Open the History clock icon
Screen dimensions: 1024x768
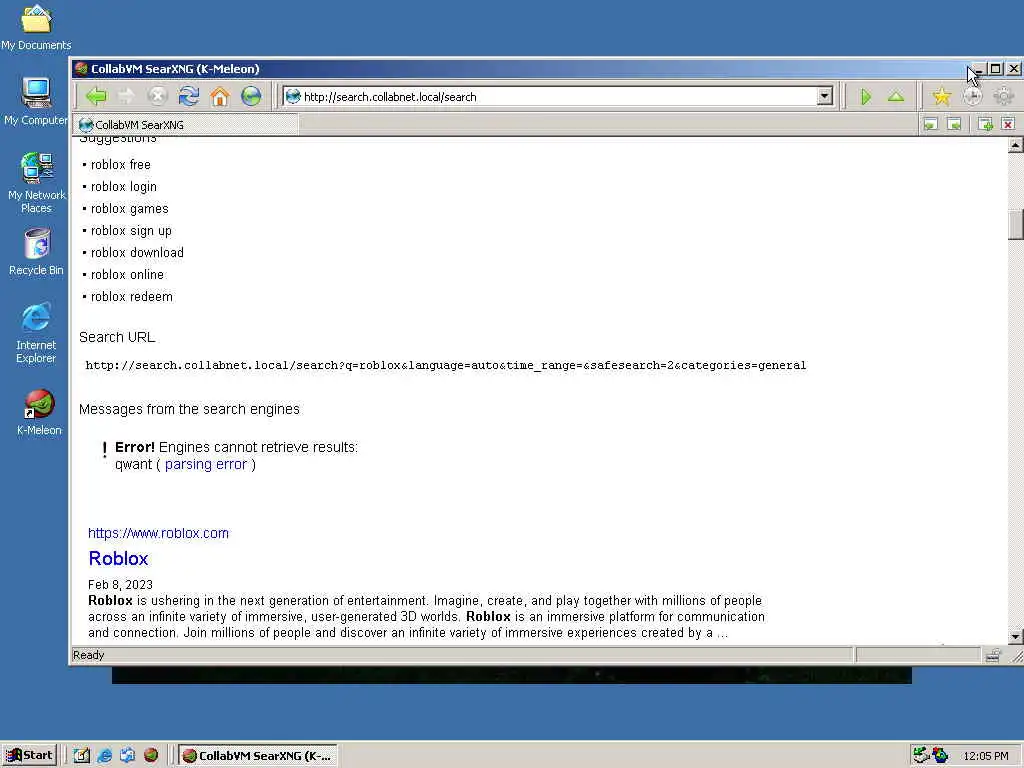pos(972,97)
